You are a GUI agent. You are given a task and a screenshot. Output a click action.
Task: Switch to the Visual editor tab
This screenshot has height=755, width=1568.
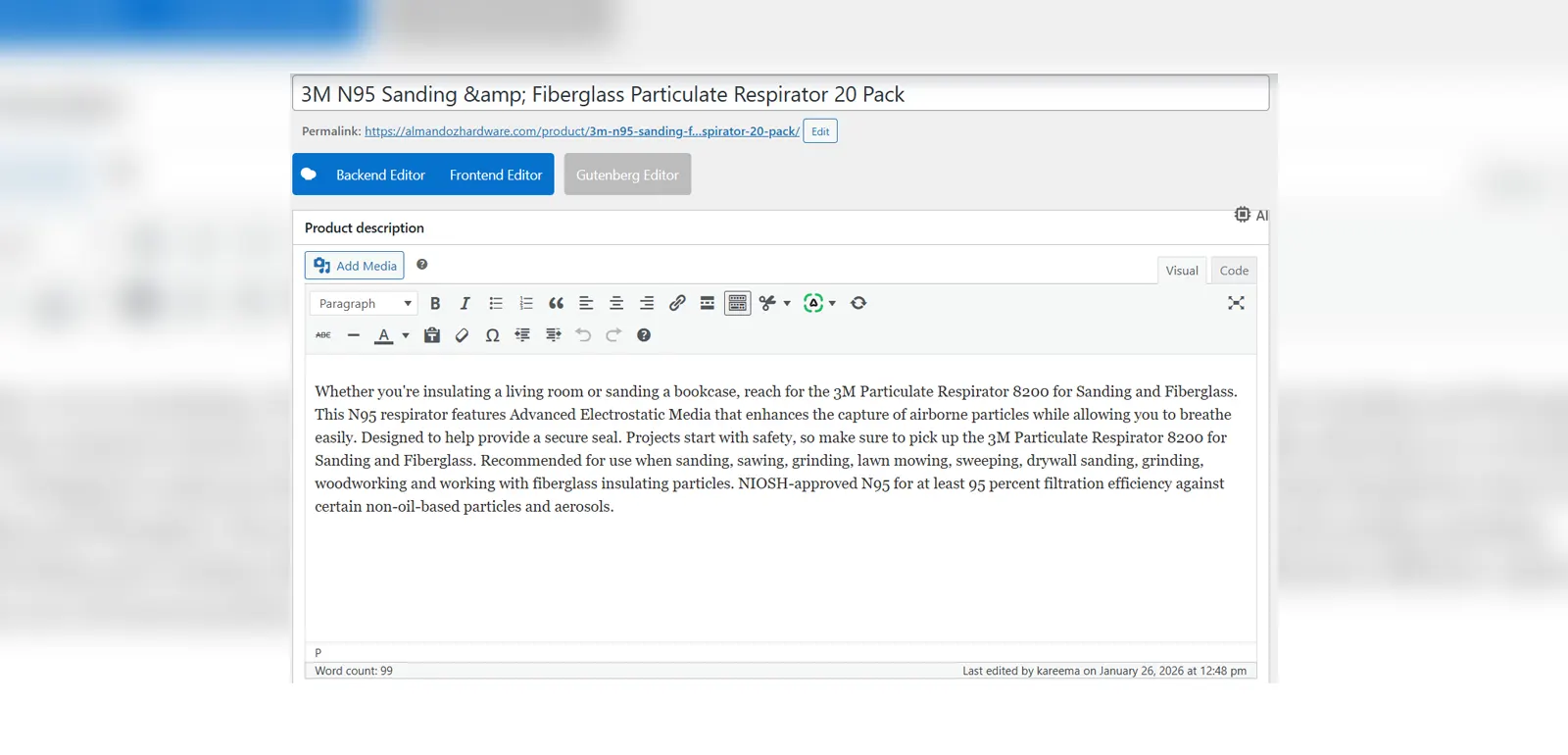point(1182,271)
